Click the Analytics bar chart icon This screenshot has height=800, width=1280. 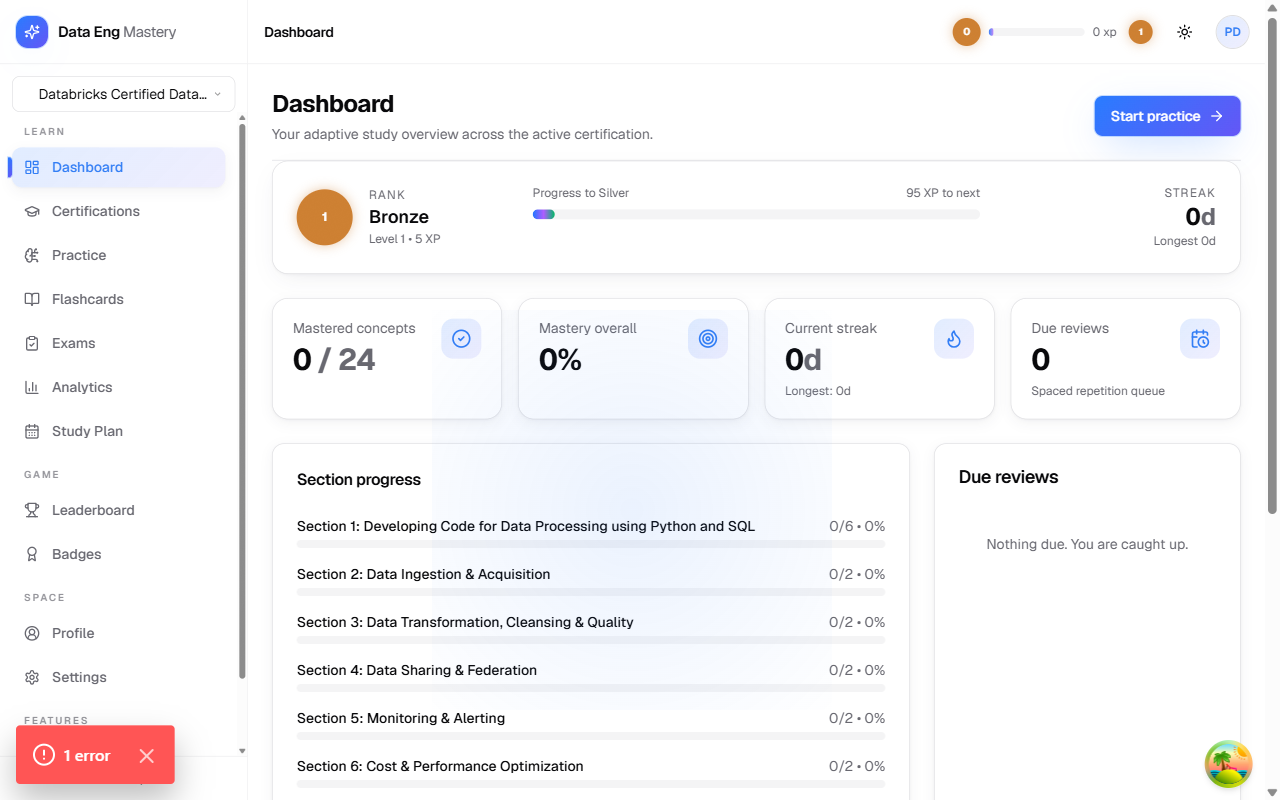[32, 387]
